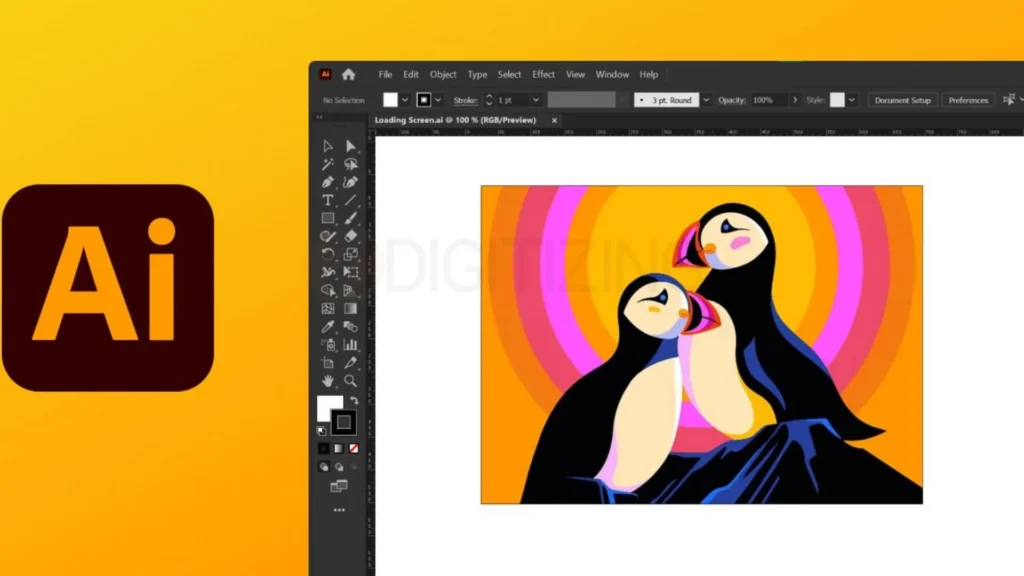The image size is (1024, 576).
Task: Select the Artboard tool
Action: [x=328, y=362]
